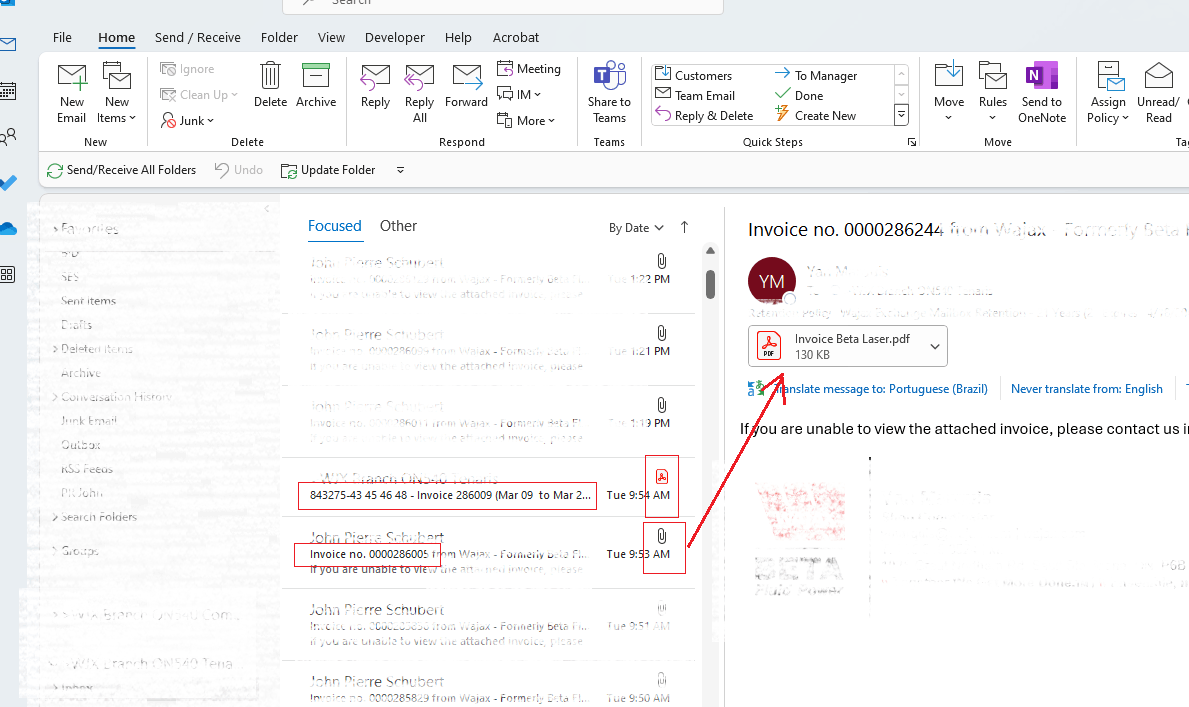This screenshot has width=1189, height=707.
Task: Open People from the navigation bar
Action: [8, 137]
